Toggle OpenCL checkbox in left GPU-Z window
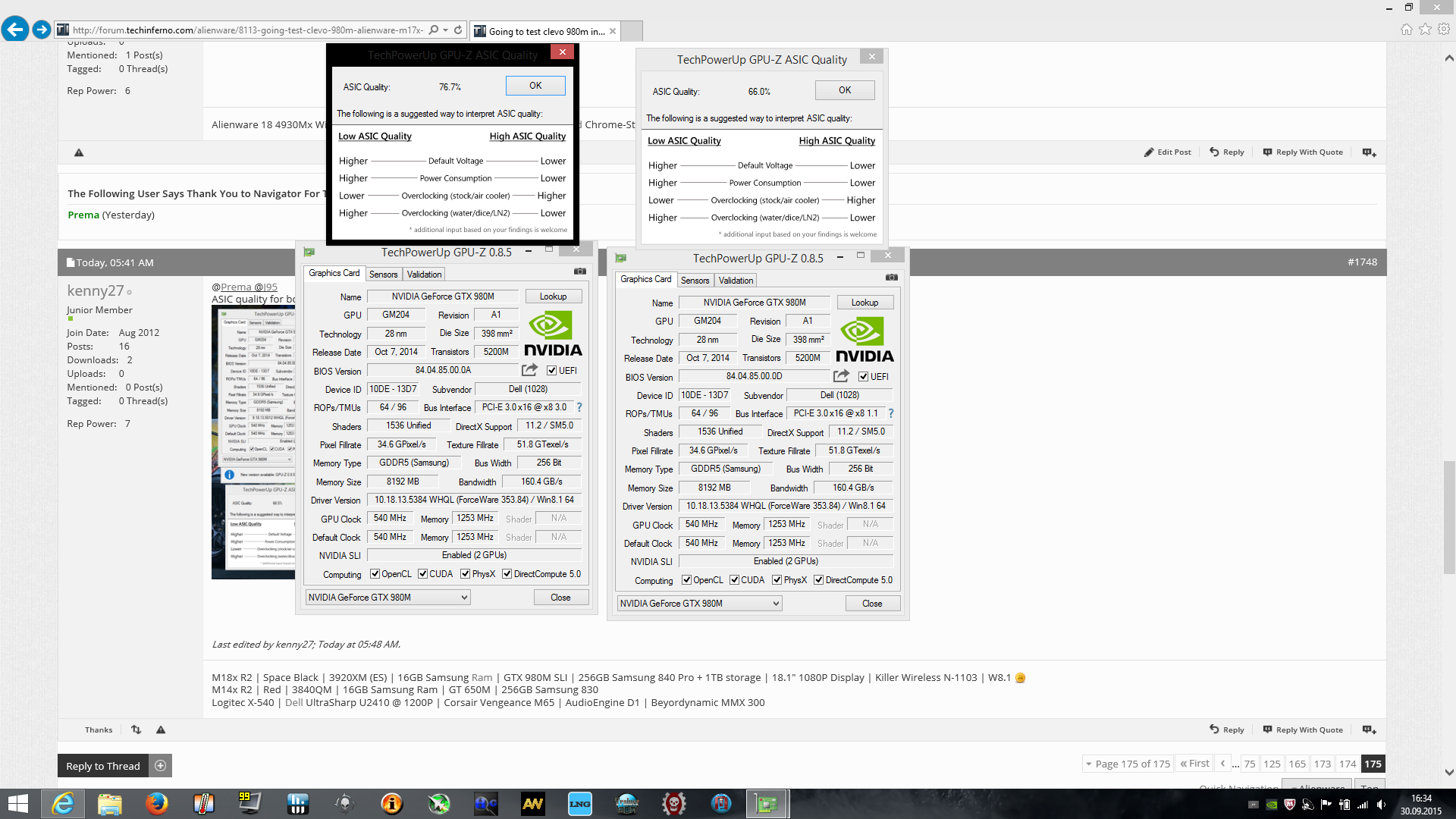Screen dimensions: 1456x819 click(375, 574)
